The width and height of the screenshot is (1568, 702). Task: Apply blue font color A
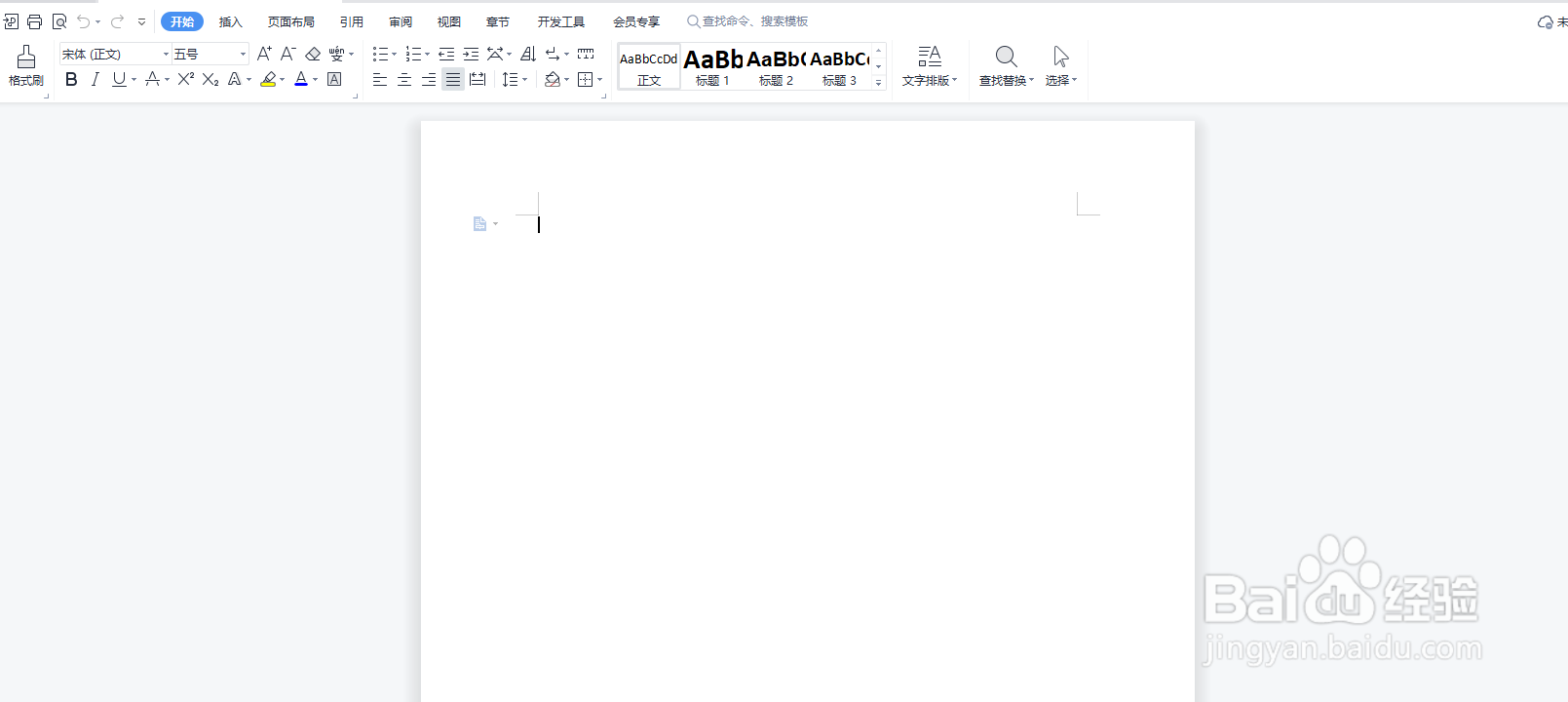click(301, 79)
